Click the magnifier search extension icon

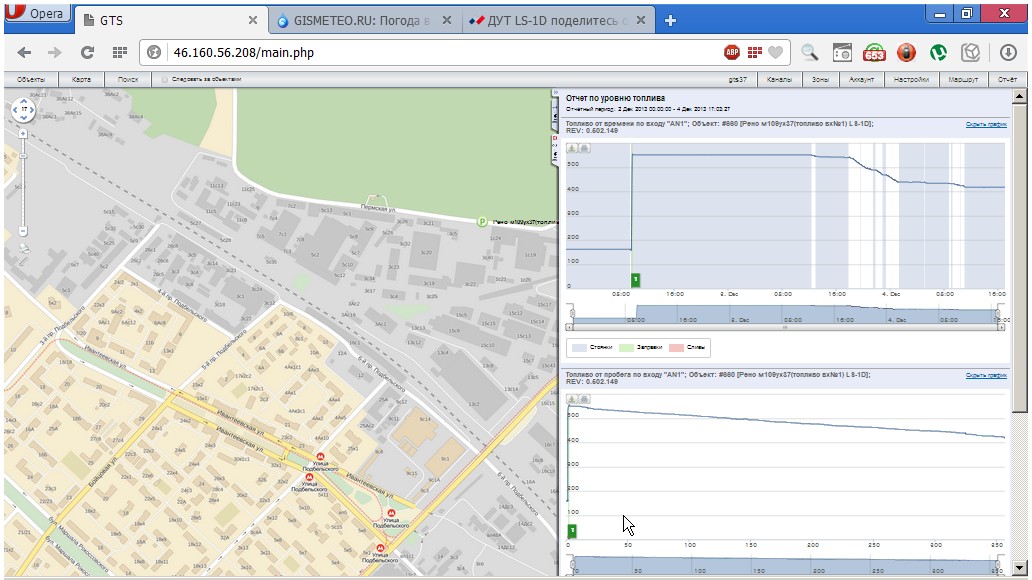[x=810, y=52]
